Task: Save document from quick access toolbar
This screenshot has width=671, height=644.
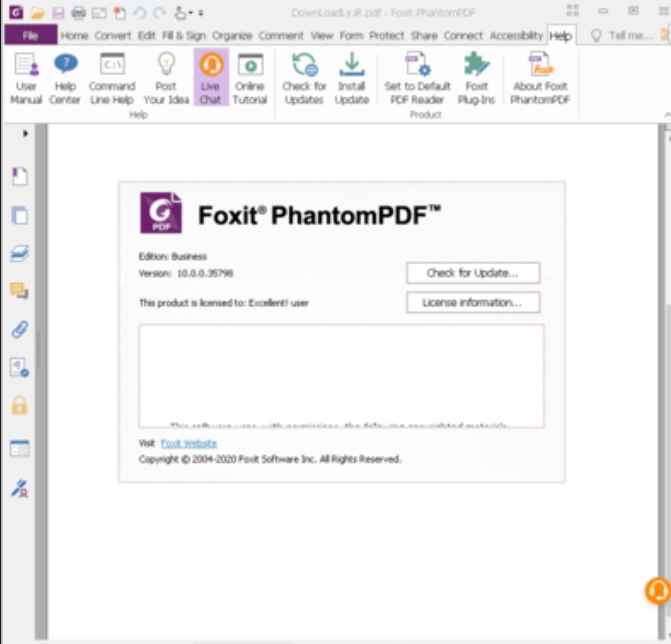Action: 58,13
